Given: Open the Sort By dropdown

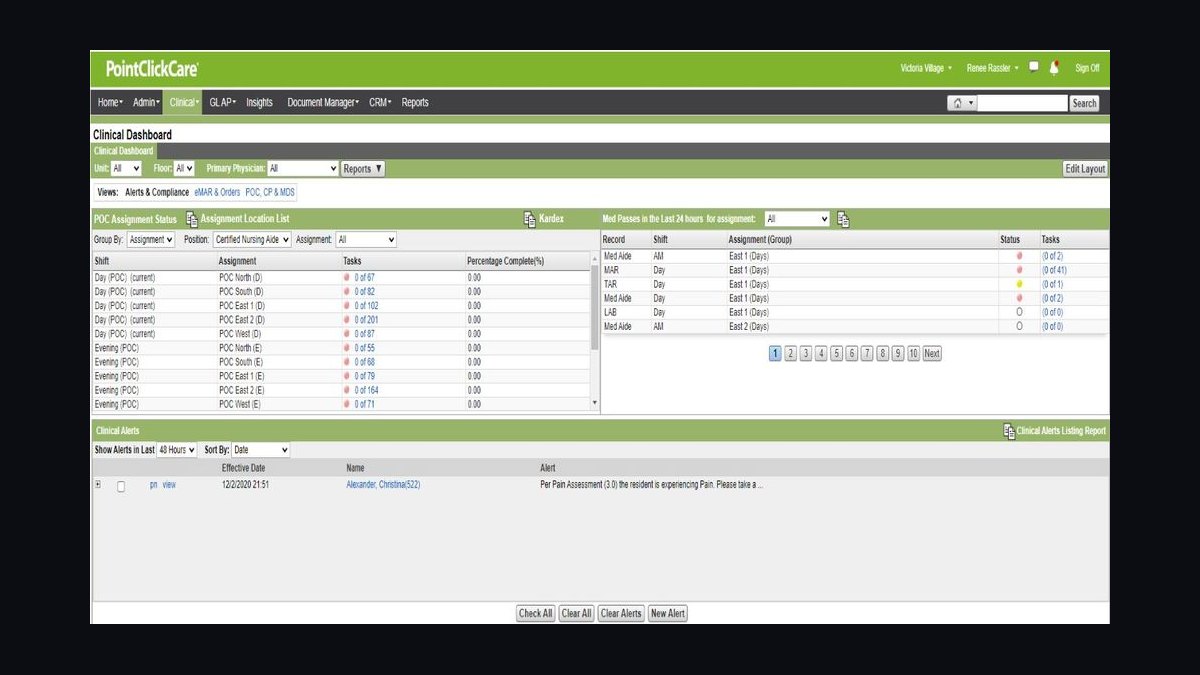Looking at the screenshot, I should (x=260, y=451).
